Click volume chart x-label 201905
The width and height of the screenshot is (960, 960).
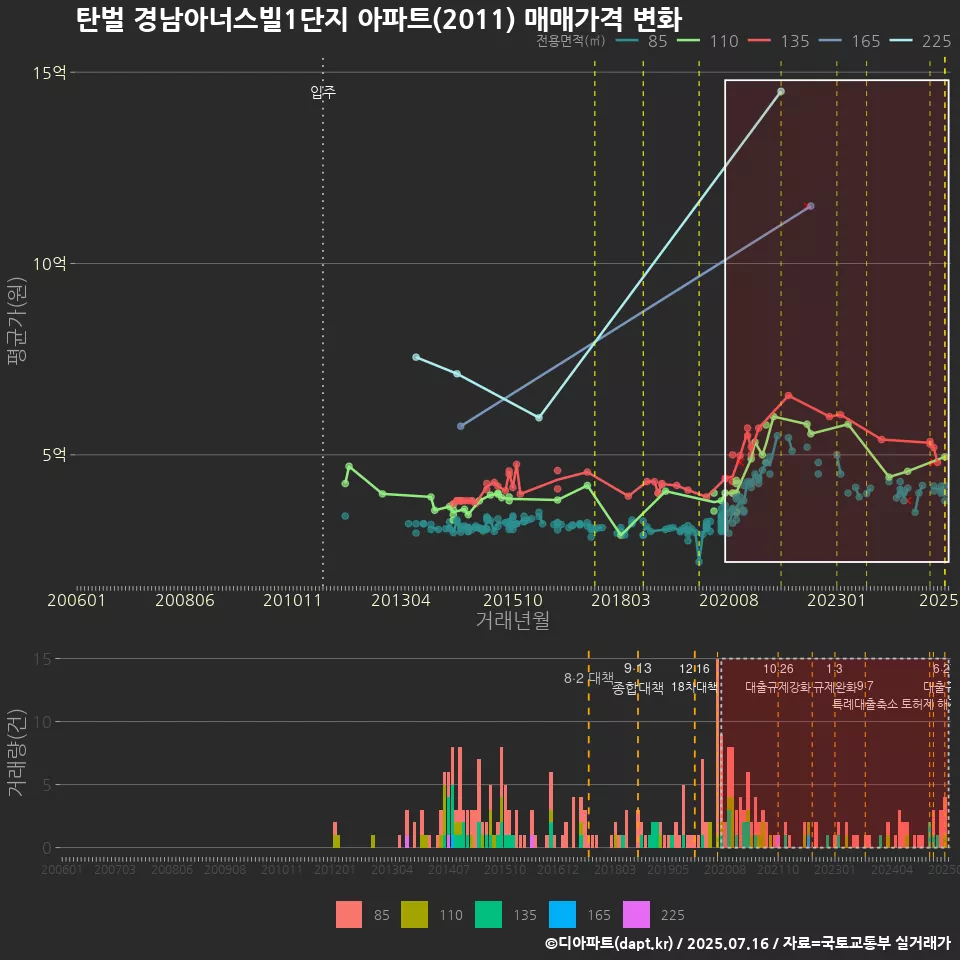(x=668, y=869)
